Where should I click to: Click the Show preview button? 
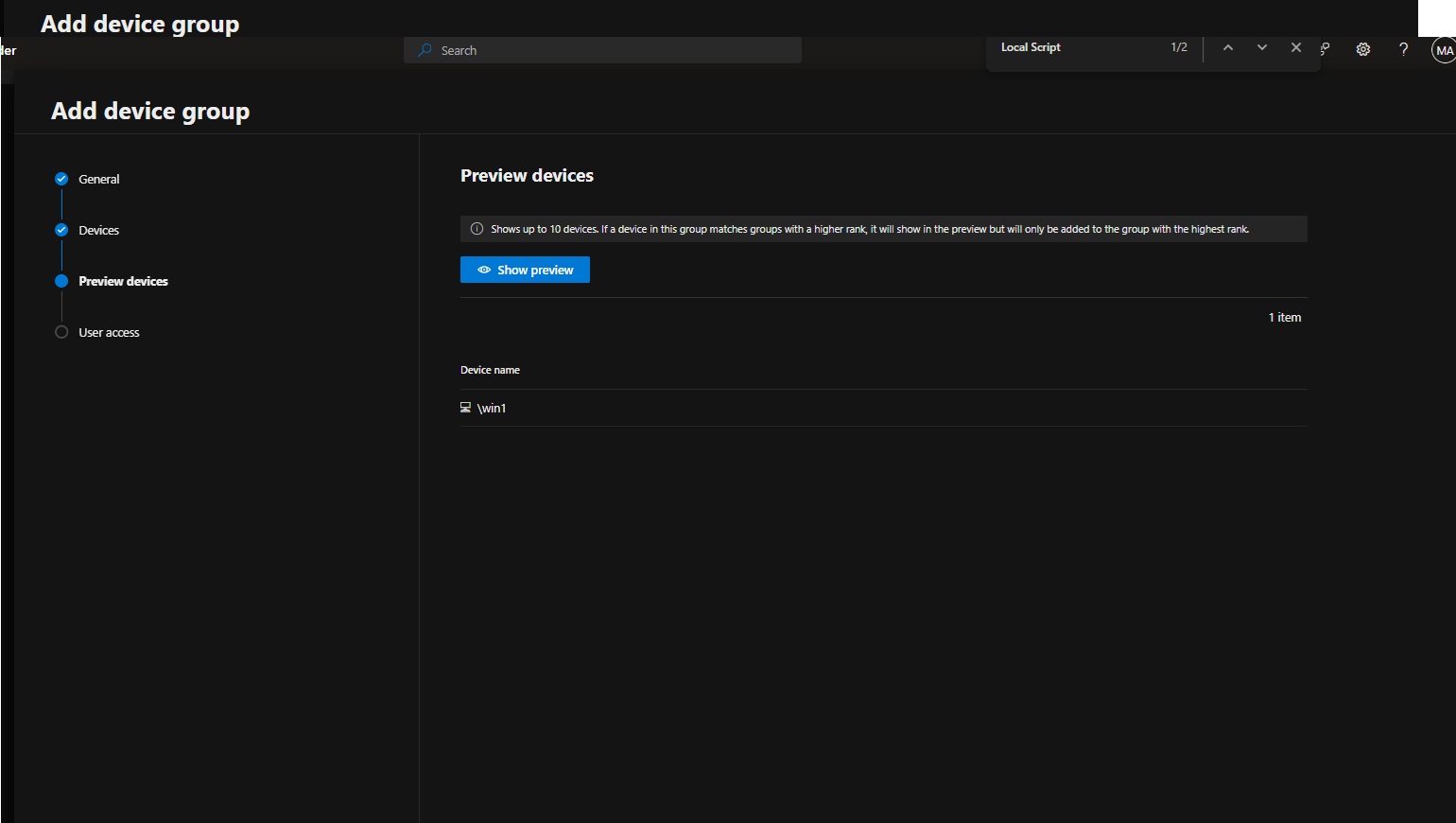pos(525,270)
